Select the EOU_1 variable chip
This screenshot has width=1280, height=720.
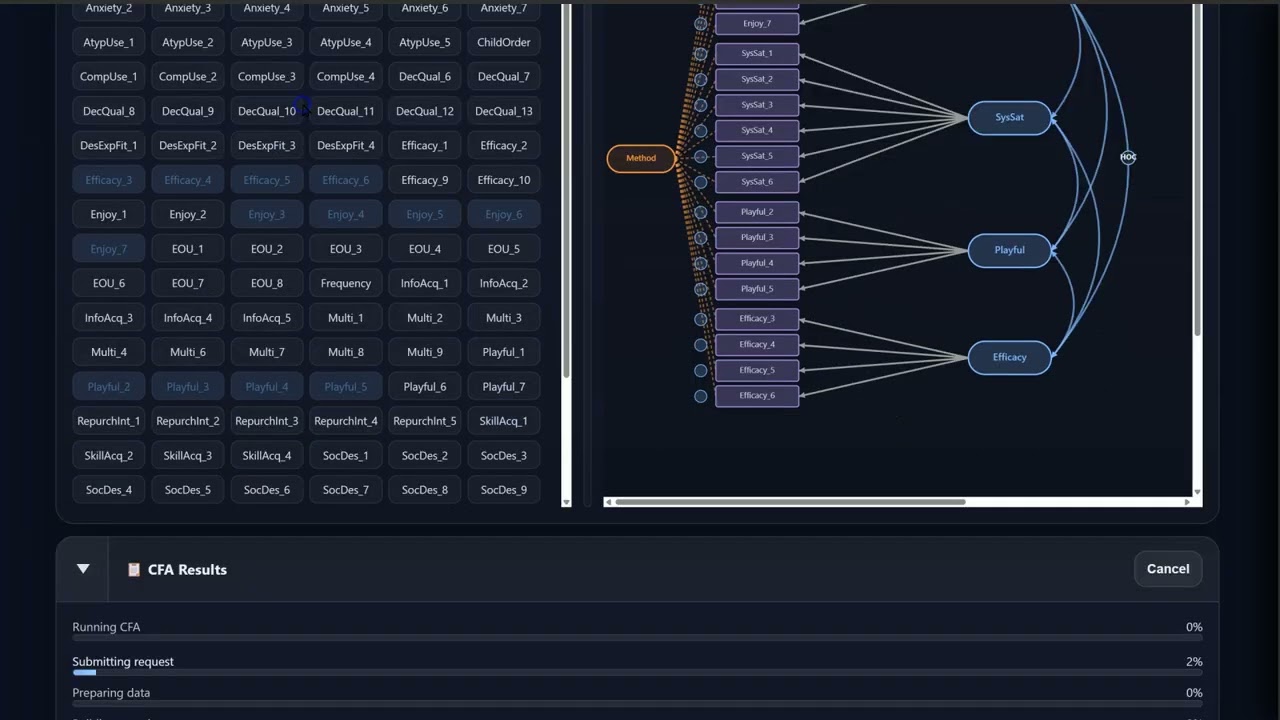pos(188,249)
